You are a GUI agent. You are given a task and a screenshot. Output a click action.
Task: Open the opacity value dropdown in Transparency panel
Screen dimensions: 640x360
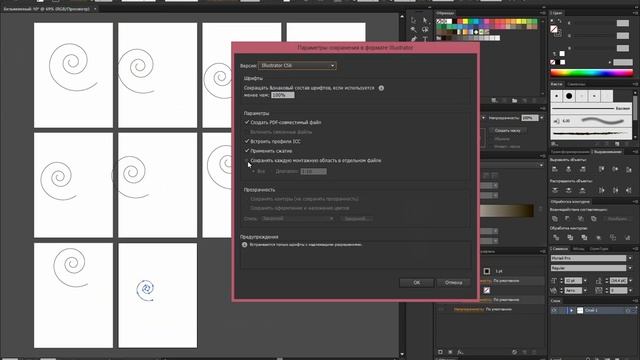pyautogui.click(x=541, y=118)
